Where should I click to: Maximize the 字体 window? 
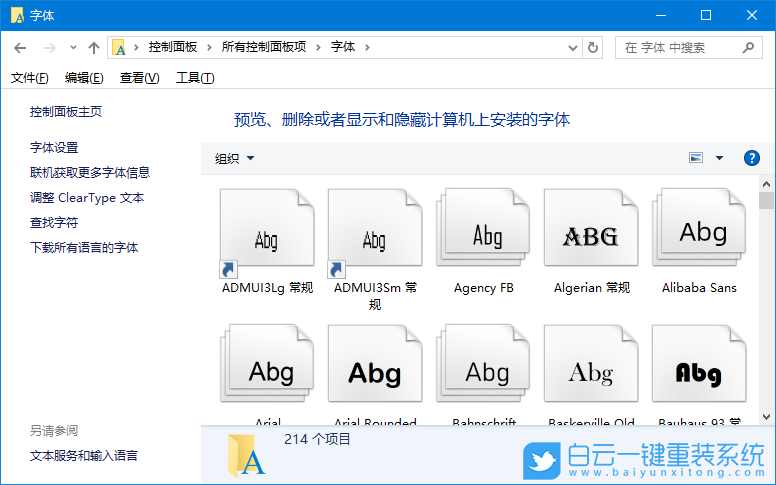(x=706, y=15)
